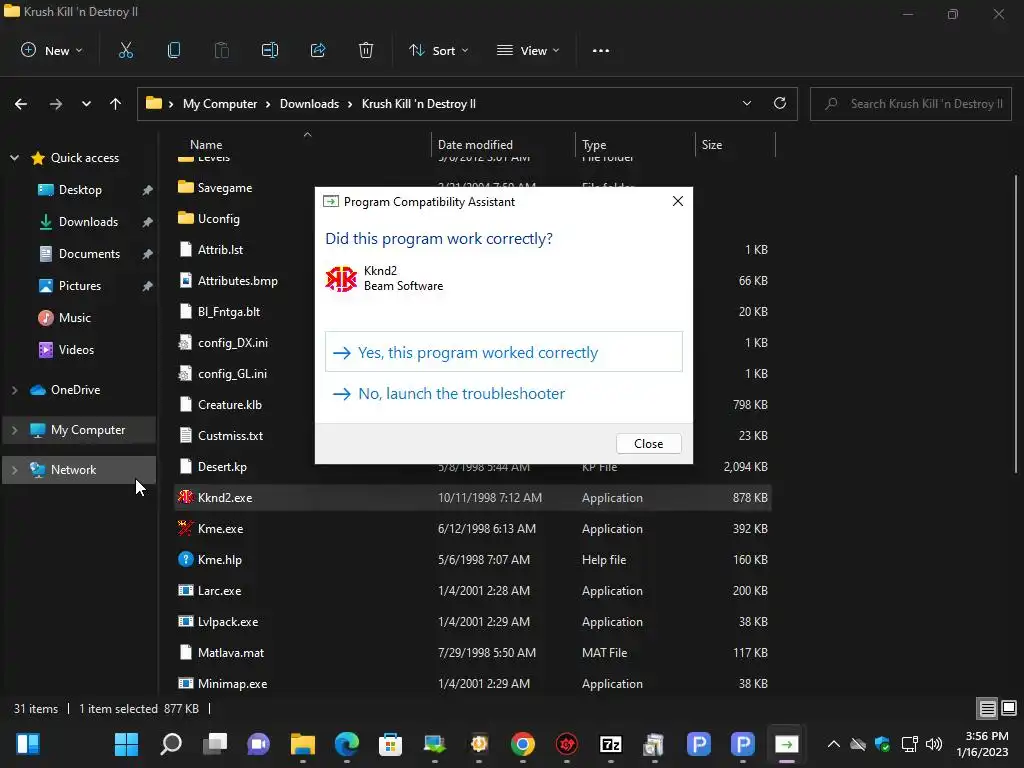
Task: Open recent locations chevron
Action: (x=86, y=104)
